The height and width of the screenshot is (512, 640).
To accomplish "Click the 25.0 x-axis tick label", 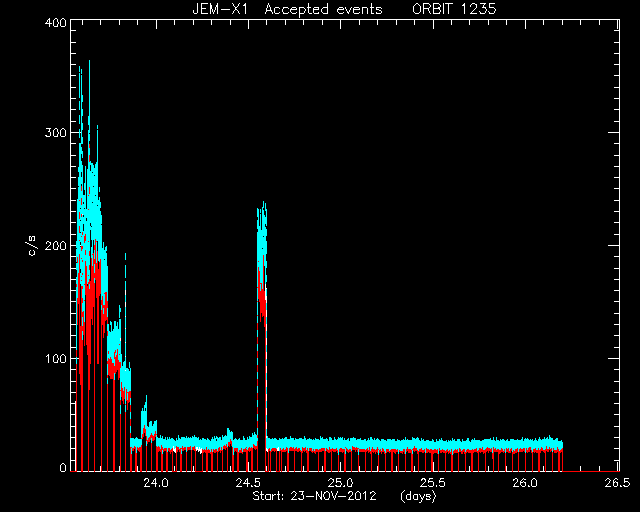I will (341, 483).
